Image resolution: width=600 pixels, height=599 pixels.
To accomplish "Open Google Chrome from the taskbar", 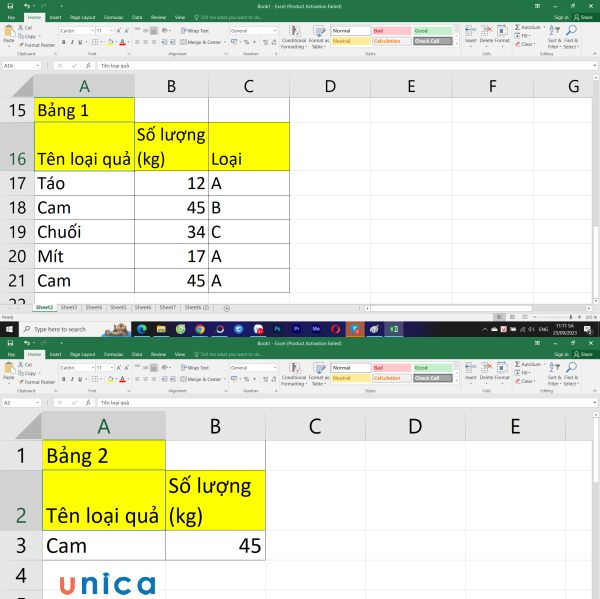I will (x=200, y=329).
